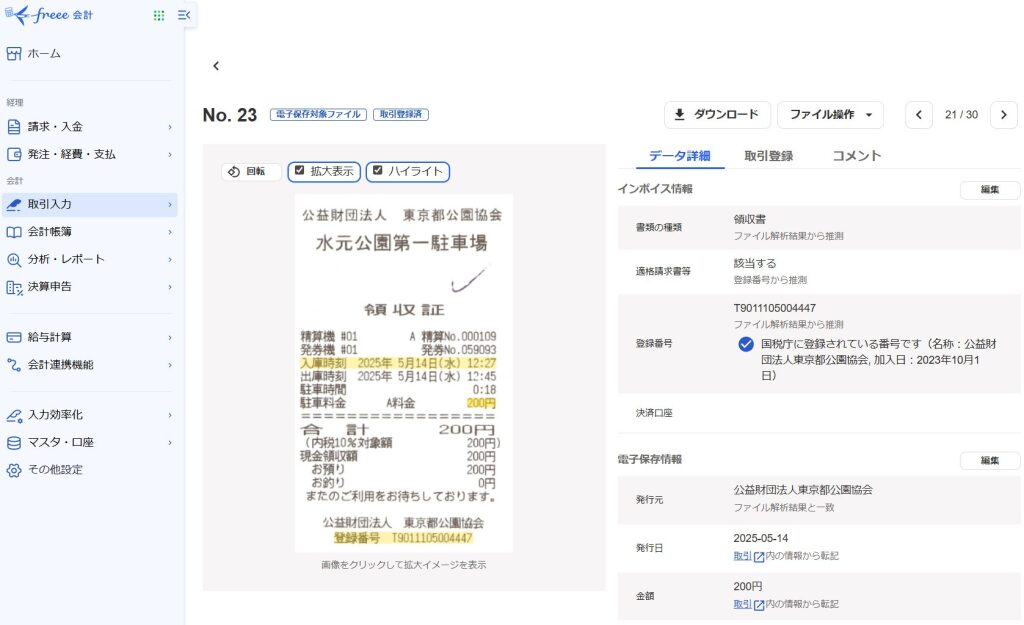The image size is (1024, 625).
Task: Click the 会計連携機能 link icon
Action: click(14, 365)
